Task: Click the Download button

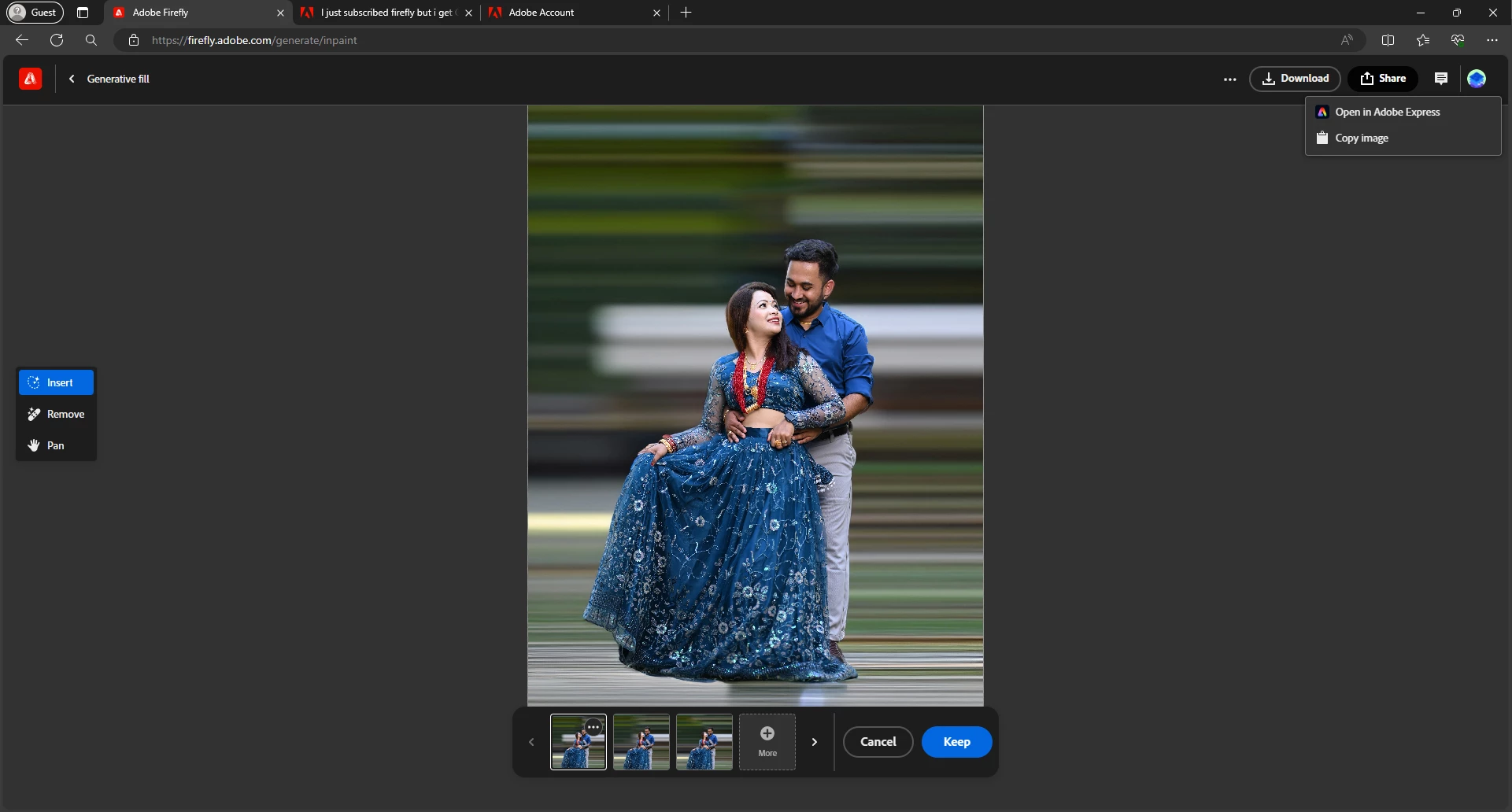Action: pyautogui.click(x=1295, y=79)
